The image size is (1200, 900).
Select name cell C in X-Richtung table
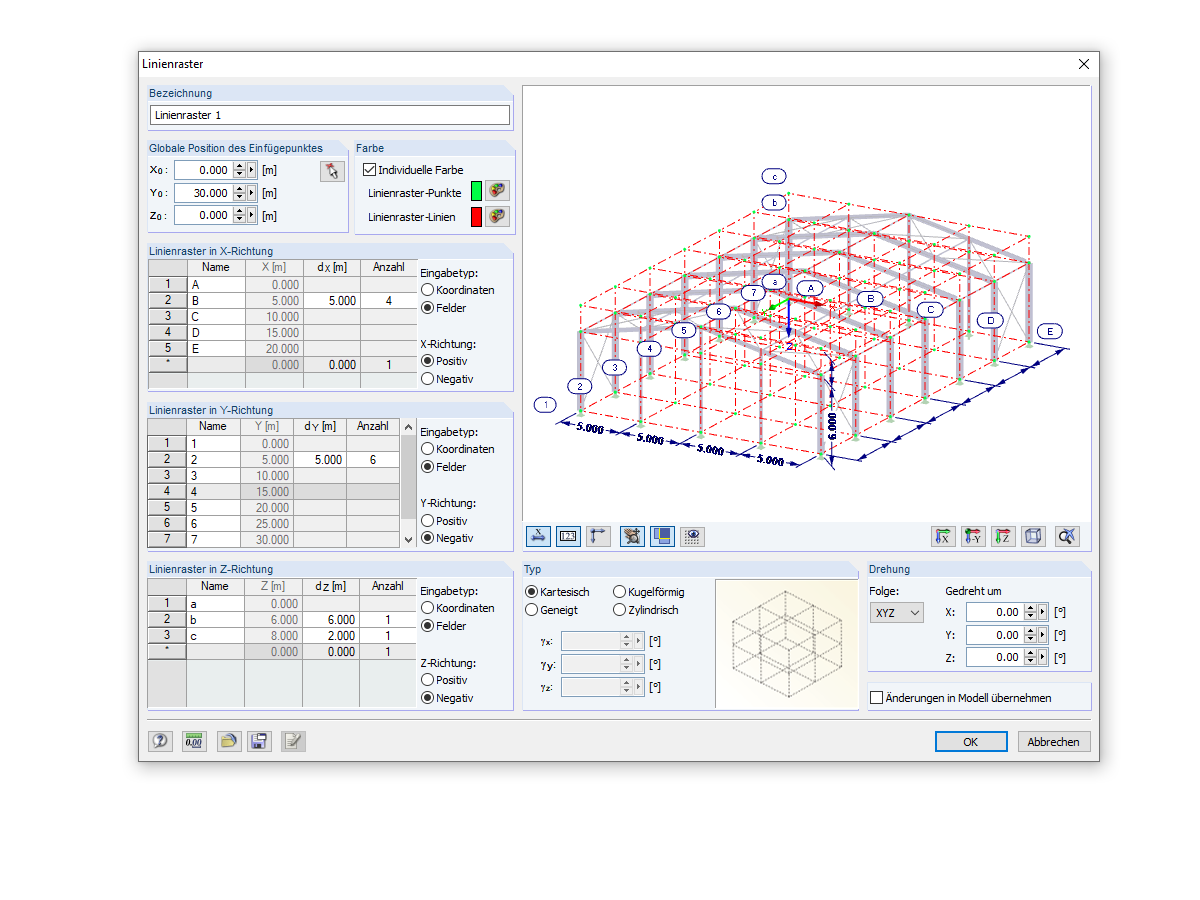[x=216, y=316]
